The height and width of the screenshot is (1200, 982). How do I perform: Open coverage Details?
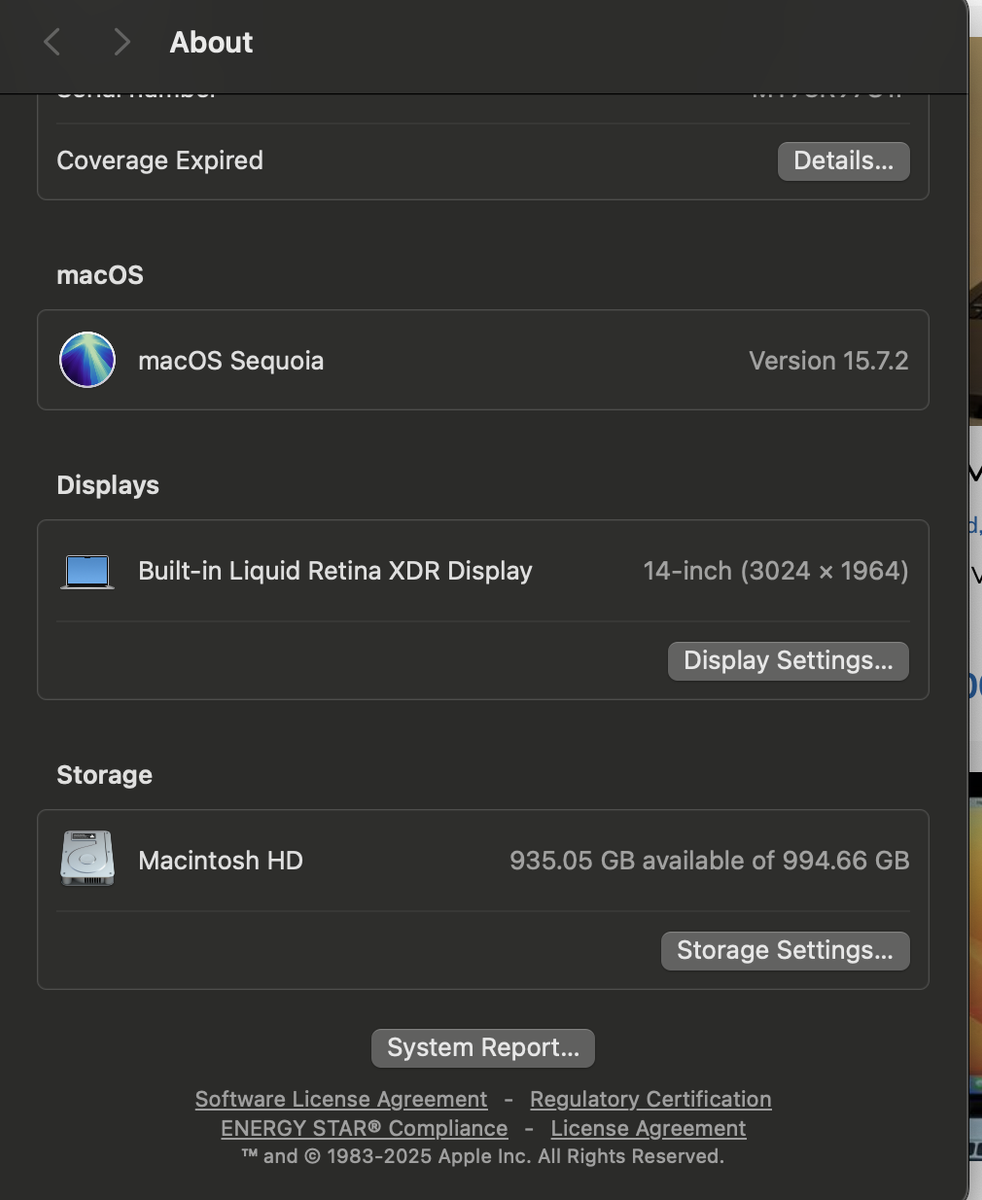click(x=843, y=161)
